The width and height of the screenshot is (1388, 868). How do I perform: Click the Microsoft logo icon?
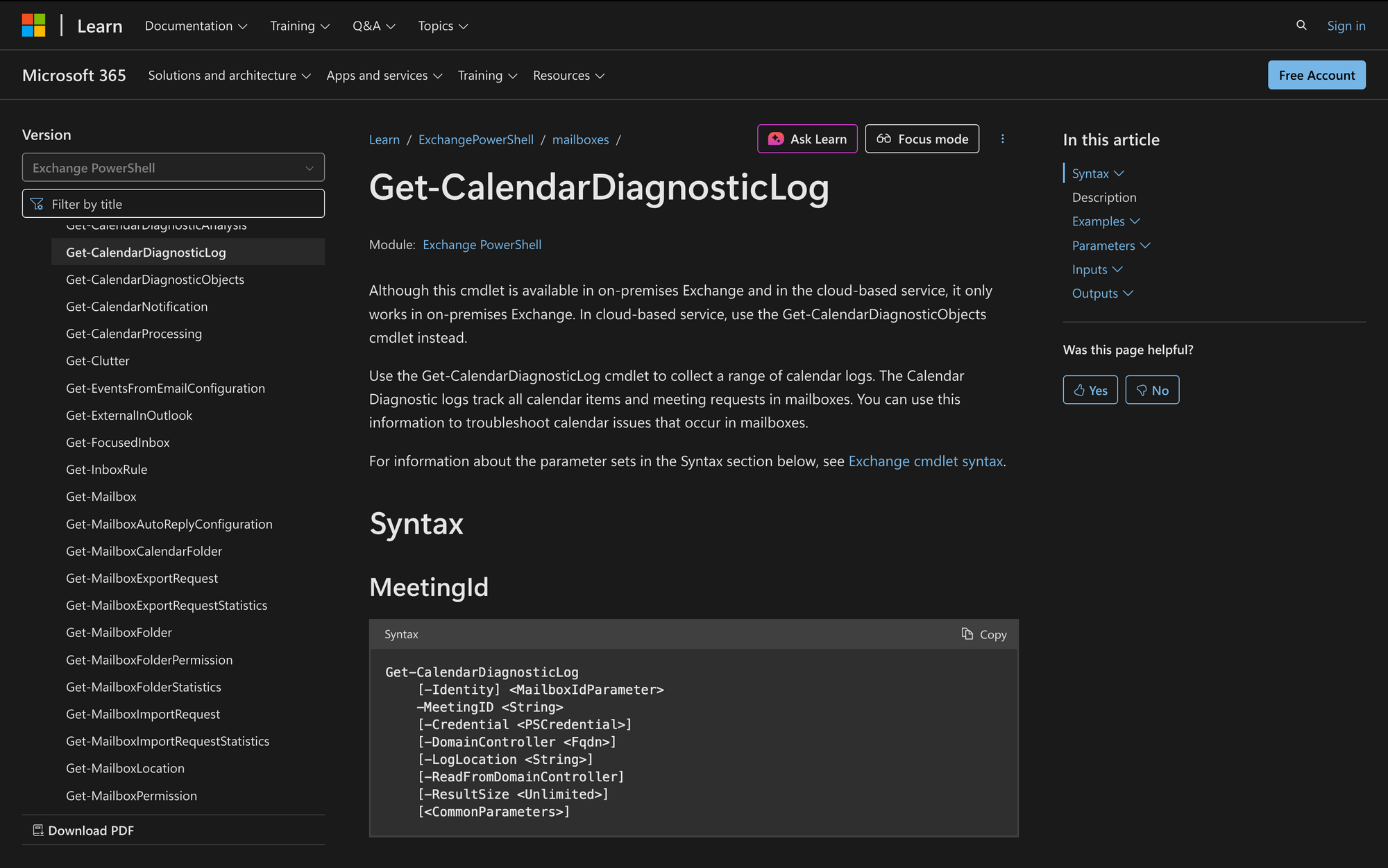coord(33,26)
